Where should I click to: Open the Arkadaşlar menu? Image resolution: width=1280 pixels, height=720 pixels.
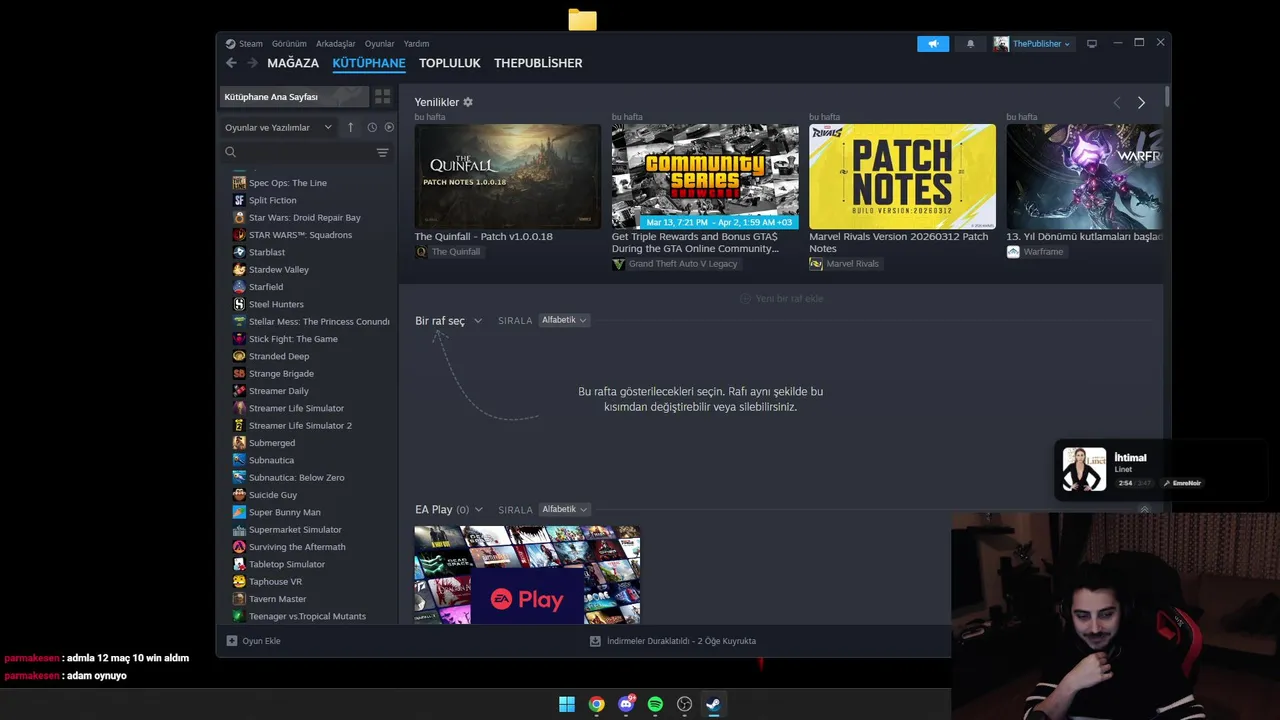[x=336, y=44]
